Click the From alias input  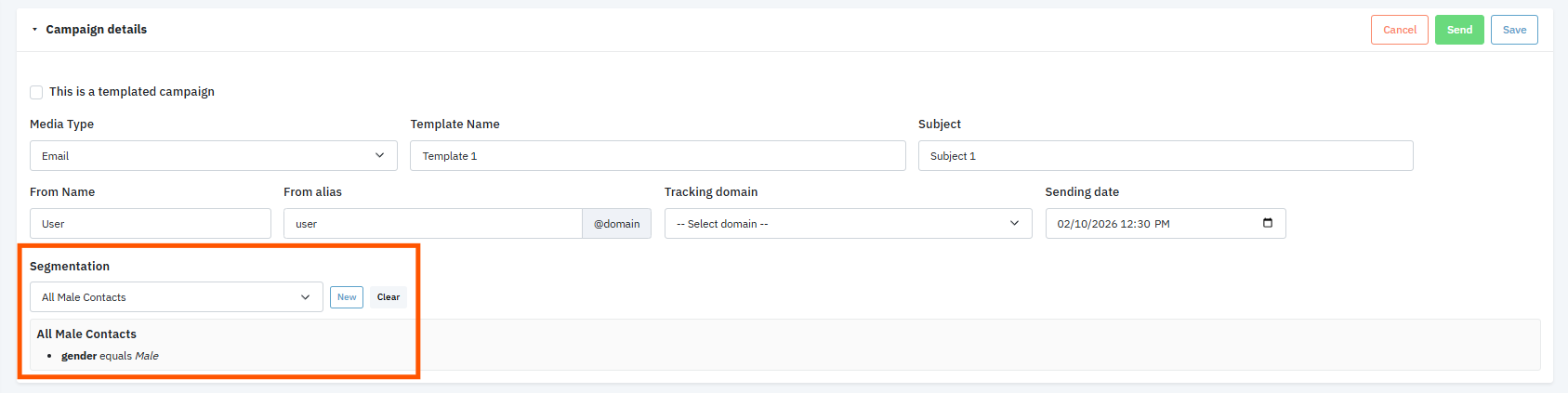432,224
